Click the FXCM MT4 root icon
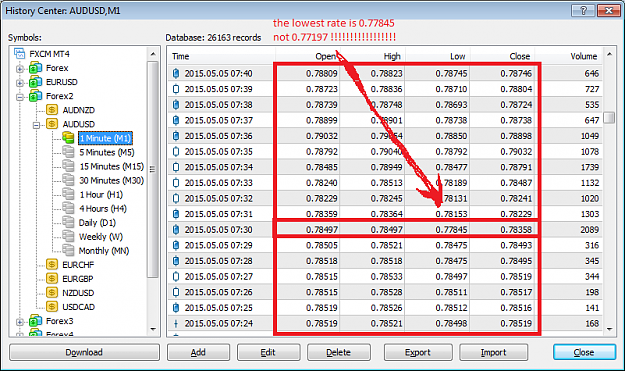Image resolution: width=625 pixels, height=371 pixels. click(x=19, y=53)
